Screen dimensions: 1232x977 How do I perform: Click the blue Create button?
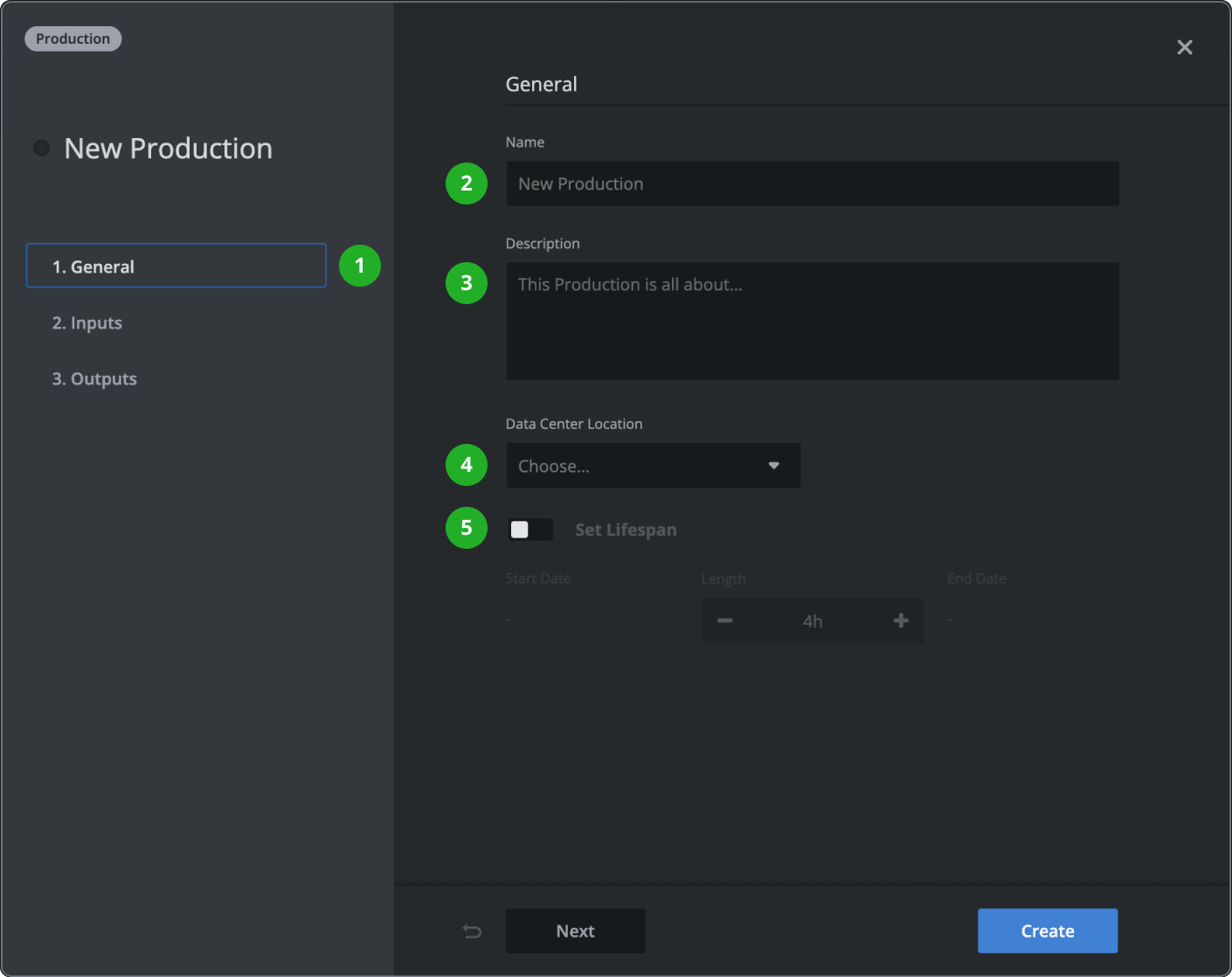pyautogui.click(x=1047, y=931)
